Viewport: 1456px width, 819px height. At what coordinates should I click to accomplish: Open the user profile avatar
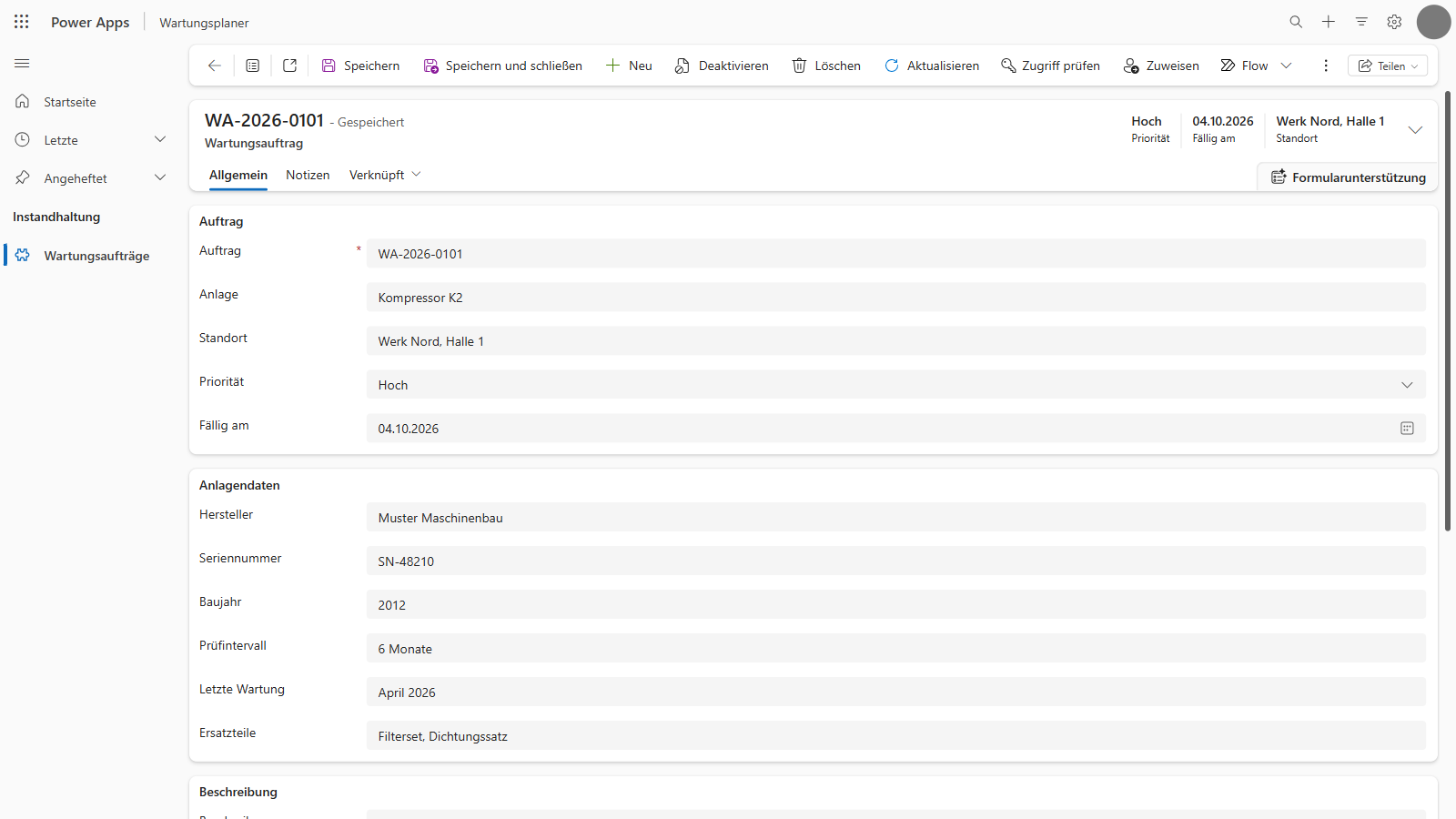1433,22
